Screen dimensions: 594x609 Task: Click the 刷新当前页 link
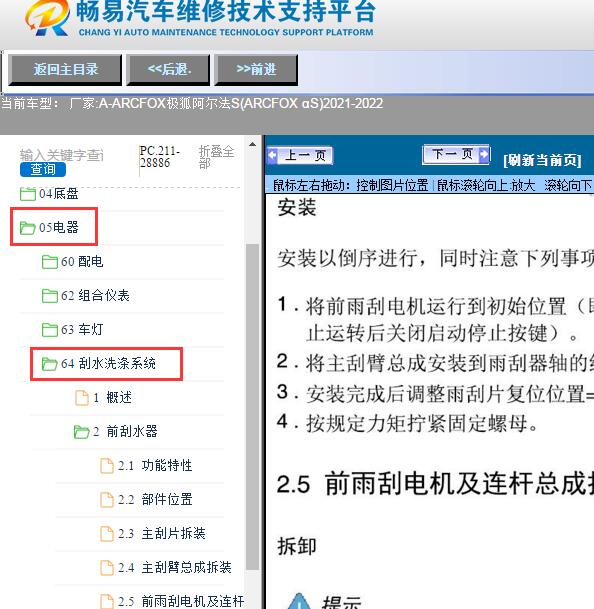[x=542, y=160]
